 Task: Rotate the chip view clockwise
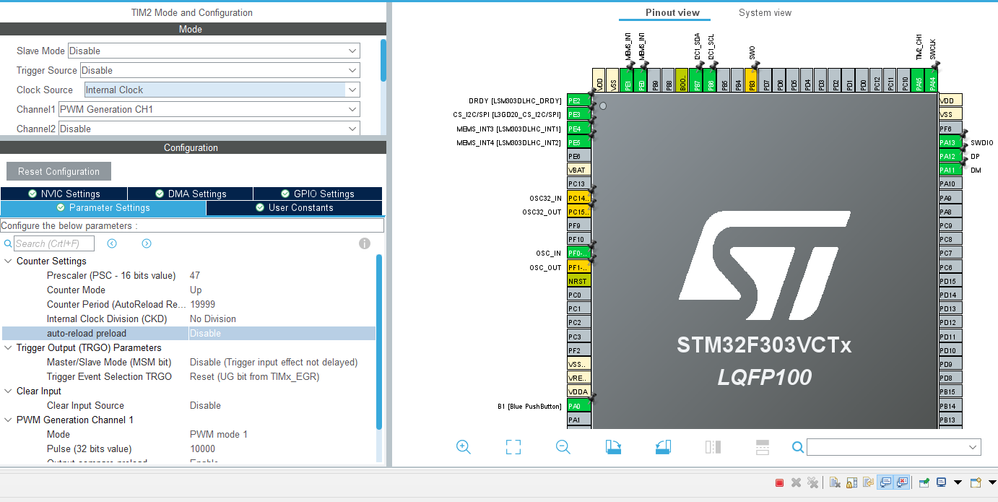(x=613, y=447)
